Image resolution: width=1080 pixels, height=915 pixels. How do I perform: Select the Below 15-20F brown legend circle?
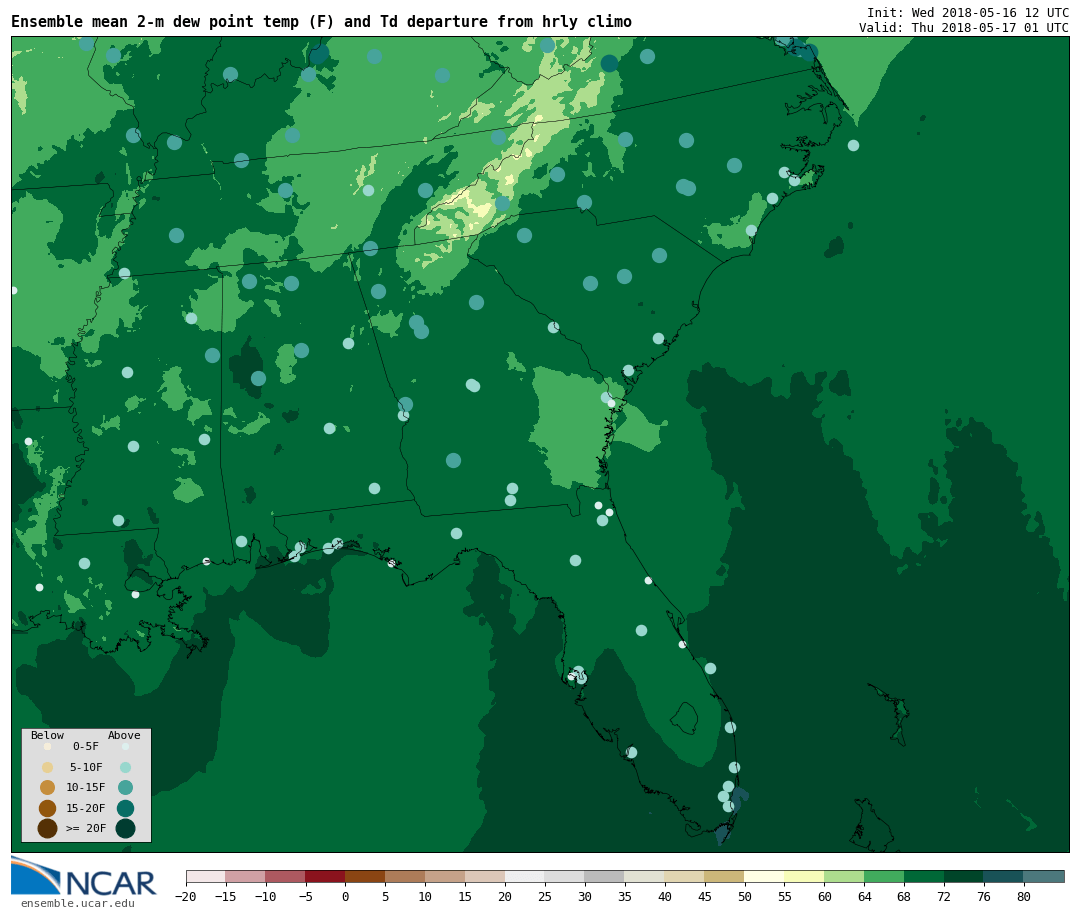(48, 808)
